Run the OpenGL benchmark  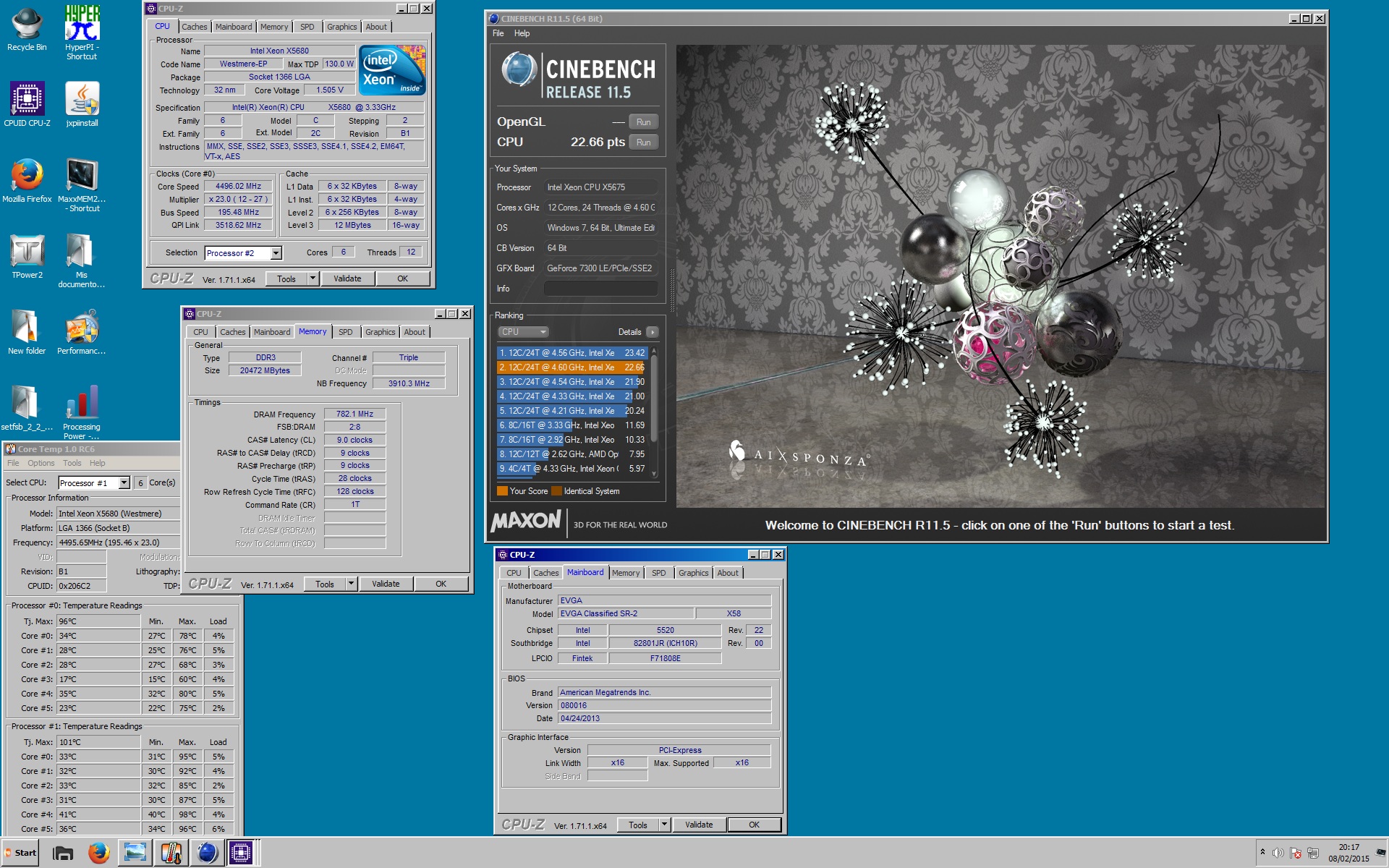click(x=643, y=122)
